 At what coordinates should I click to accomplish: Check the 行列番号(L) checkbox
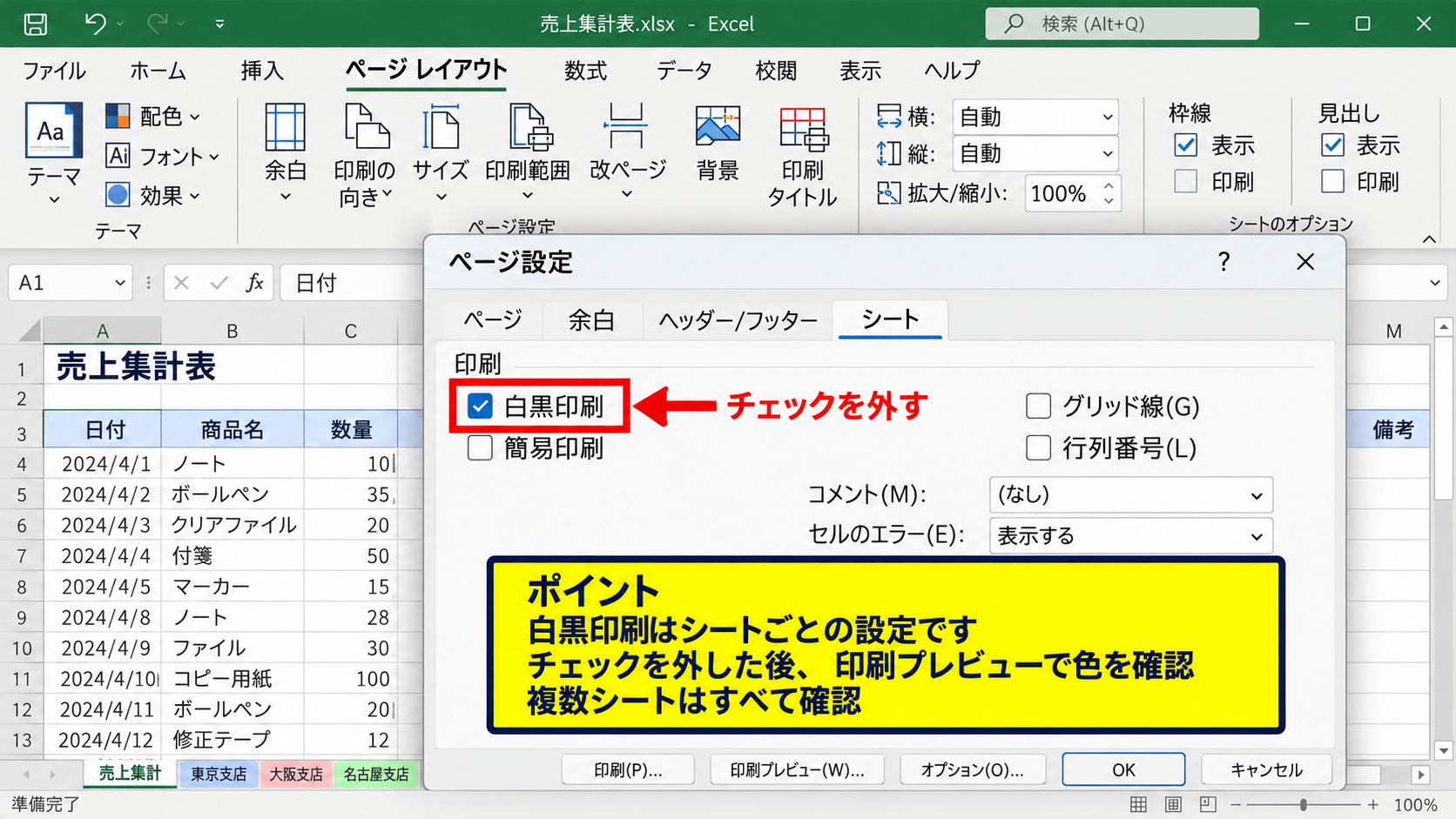[1038, 448]
